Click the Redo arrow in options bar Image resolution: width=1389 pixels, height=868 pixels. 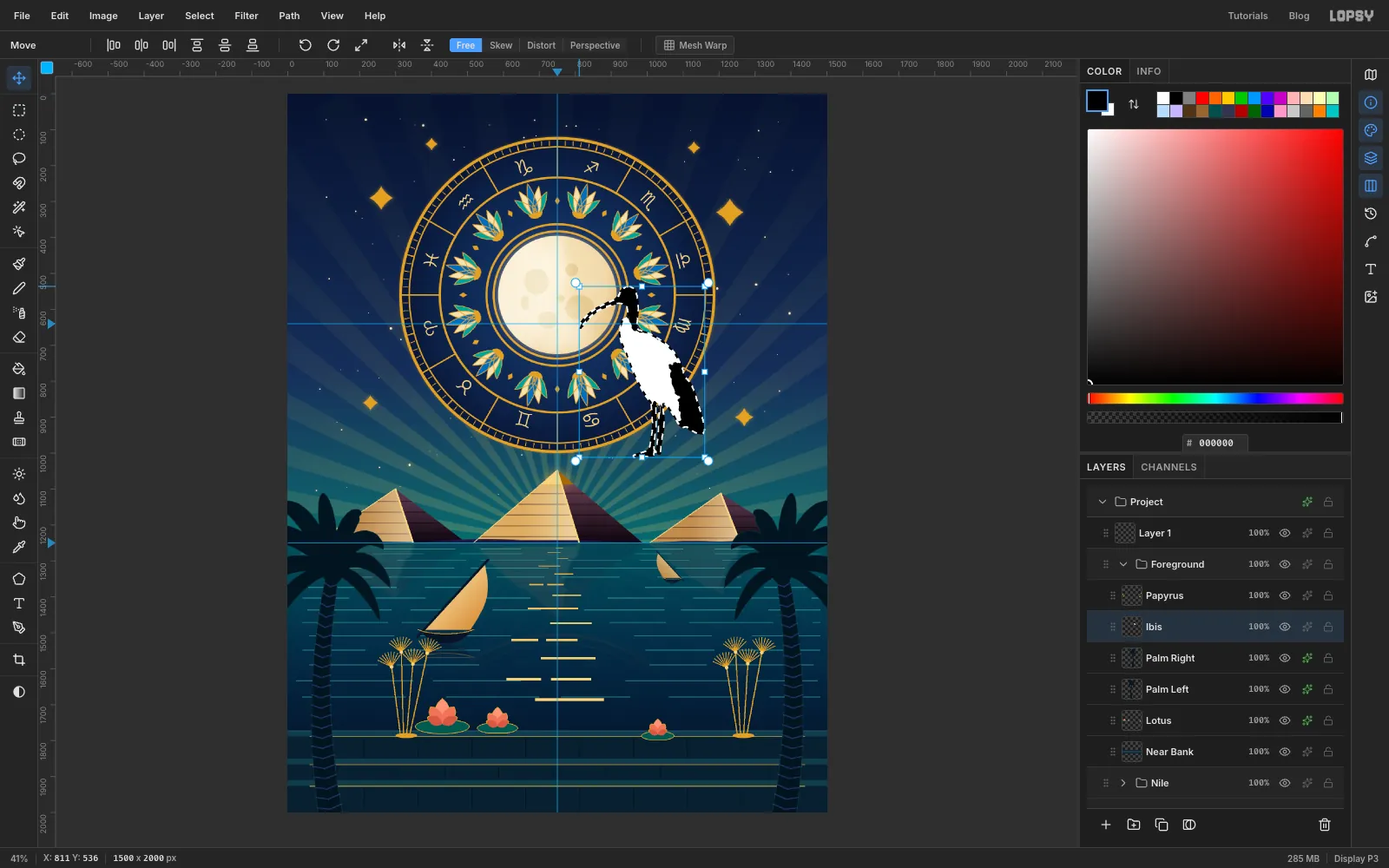click(x=333, y=45)
